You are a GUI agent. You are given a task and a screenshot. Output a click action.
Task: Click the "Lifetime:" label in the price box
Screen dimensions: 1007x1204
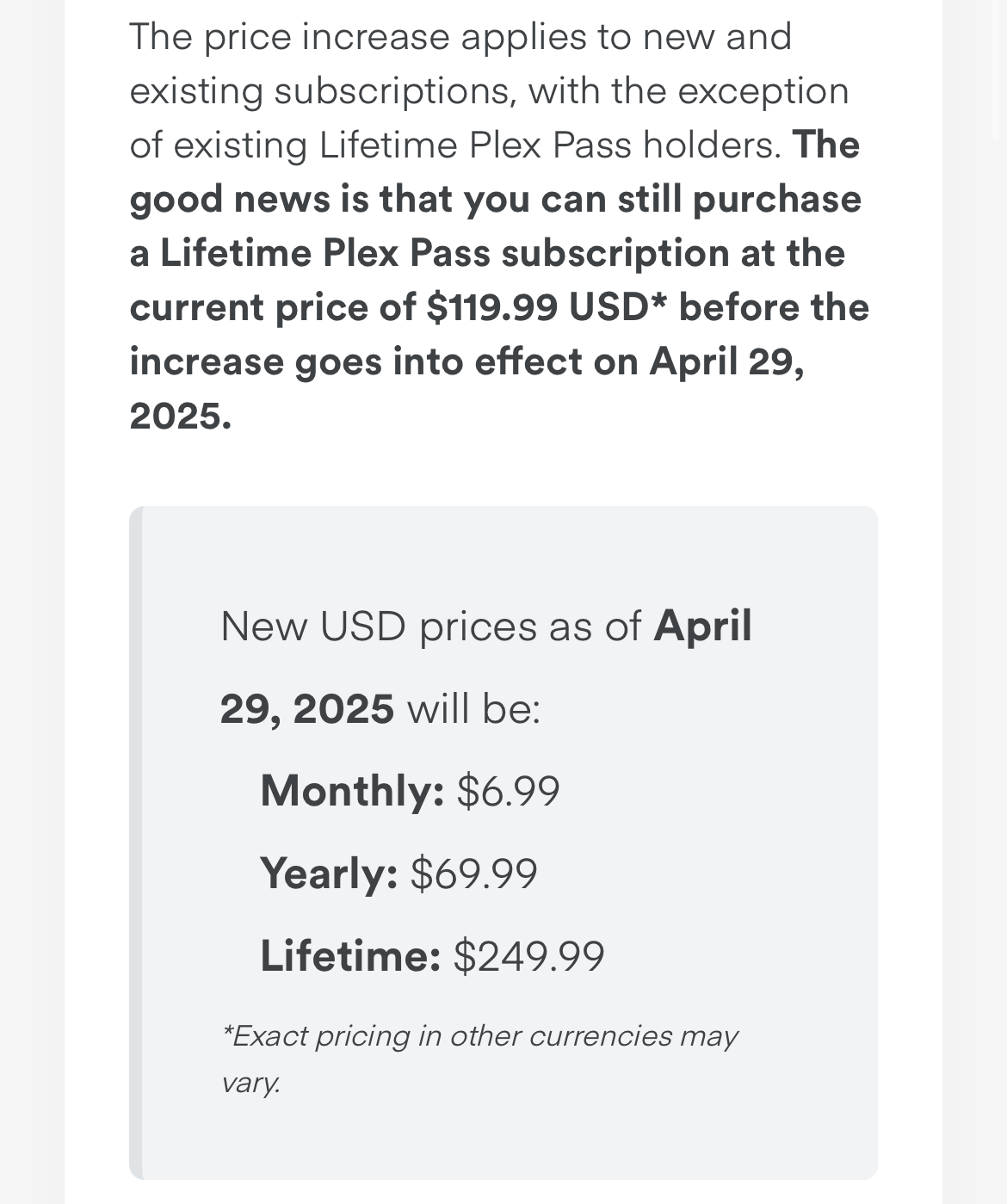point(350,955)
